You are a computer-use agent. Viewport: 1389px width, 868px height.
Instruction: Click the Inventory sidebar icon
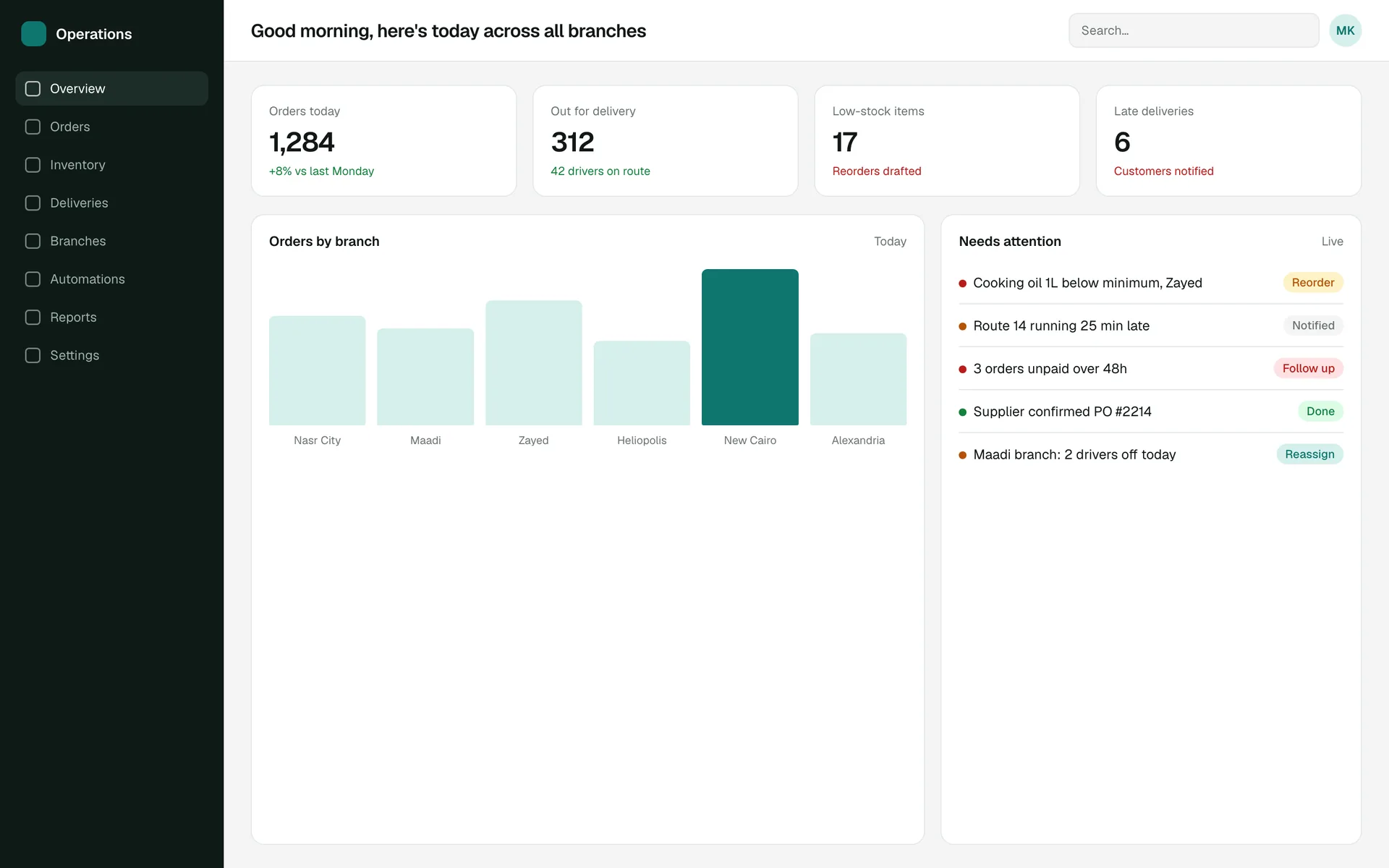pyautogui.click(x=33, y=165)
